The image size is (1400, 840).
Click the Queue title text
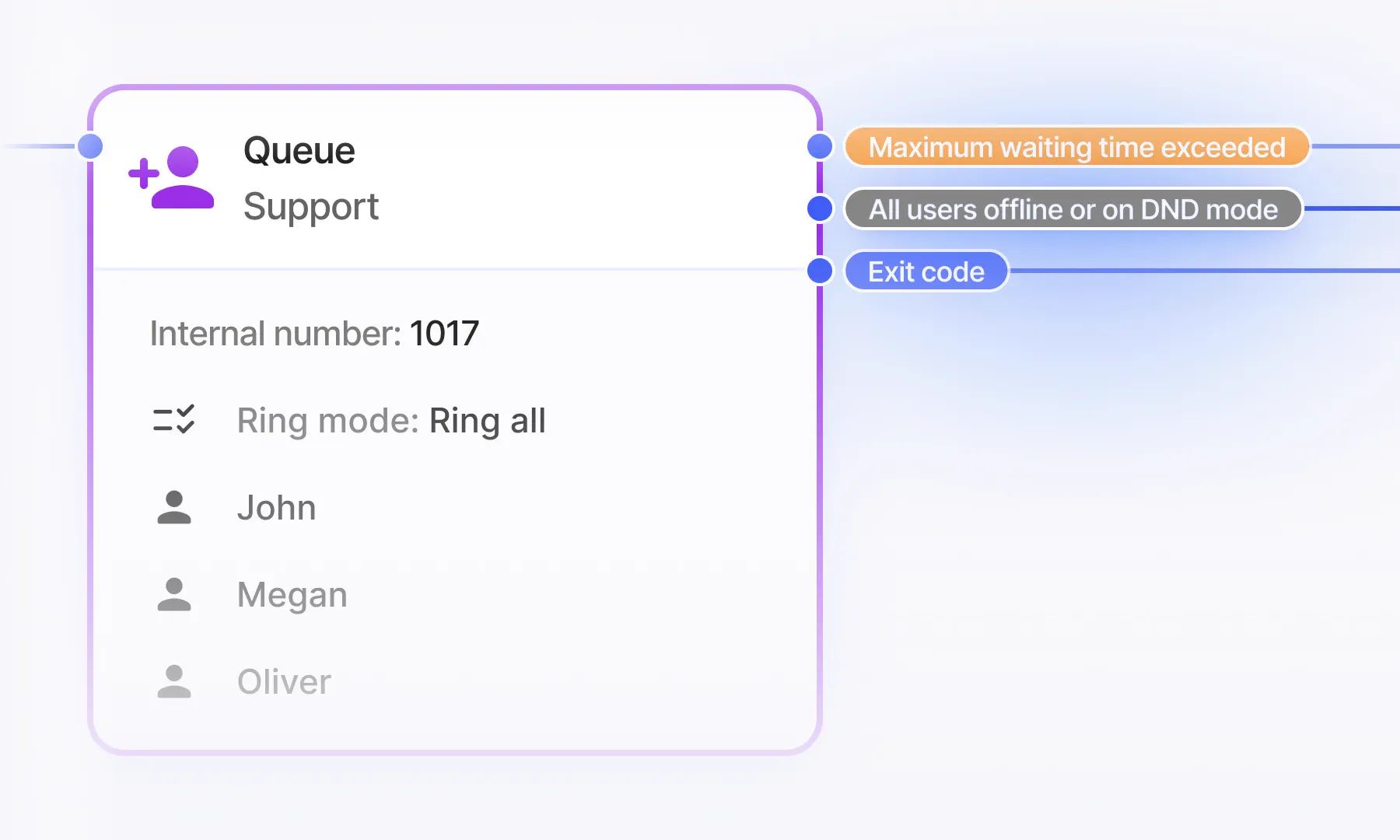point(299,150)
